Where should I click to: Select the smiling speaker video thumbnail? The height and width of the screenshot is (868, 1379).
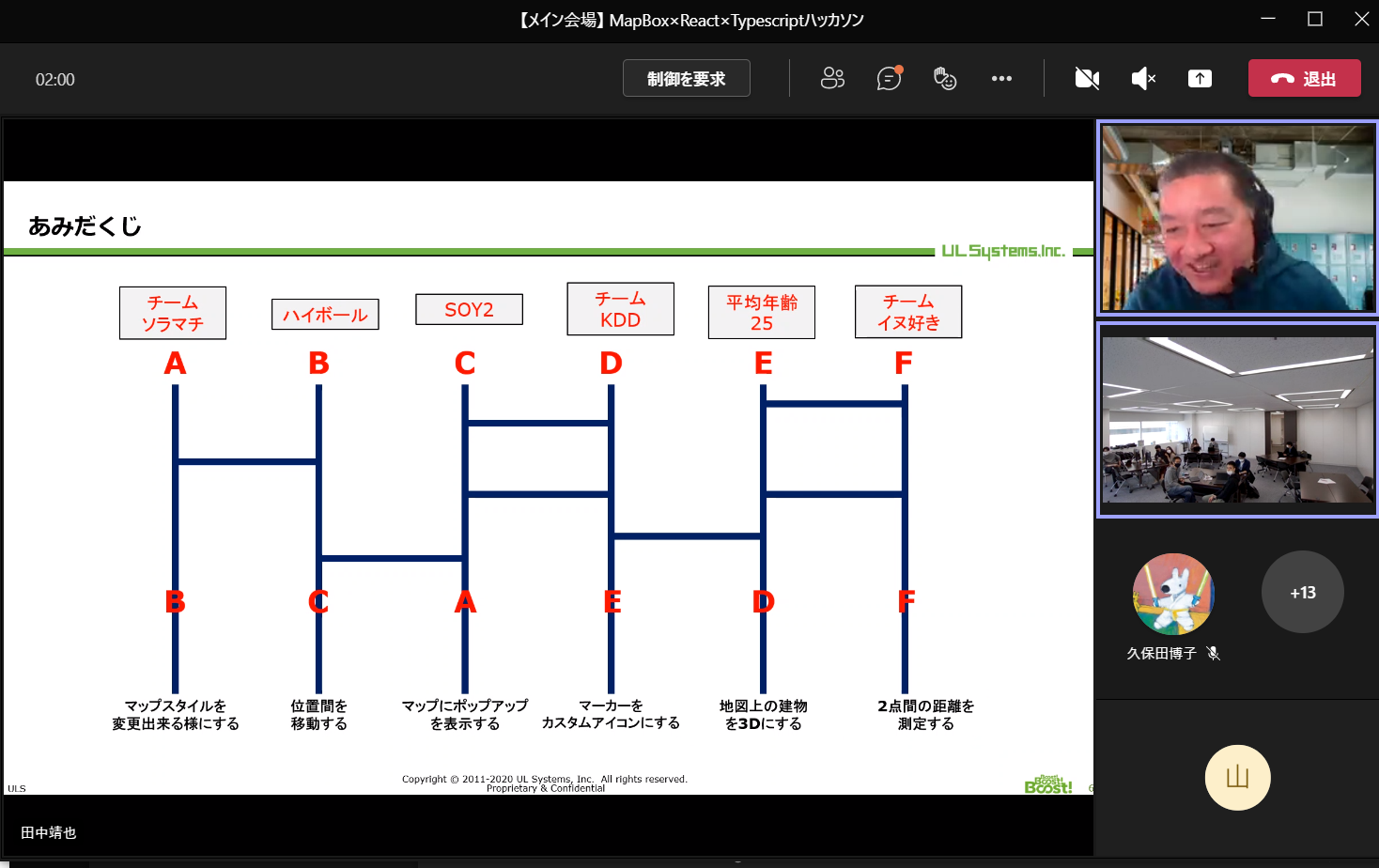1237,218
